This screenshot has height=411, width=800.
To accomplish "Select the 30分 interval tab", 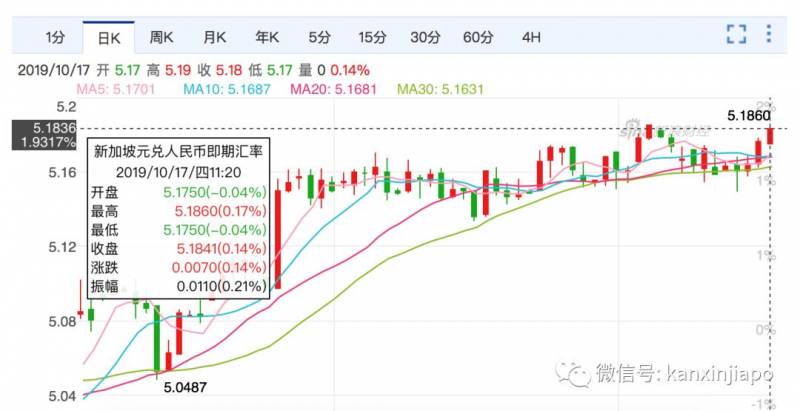I will tap(425, 37).
